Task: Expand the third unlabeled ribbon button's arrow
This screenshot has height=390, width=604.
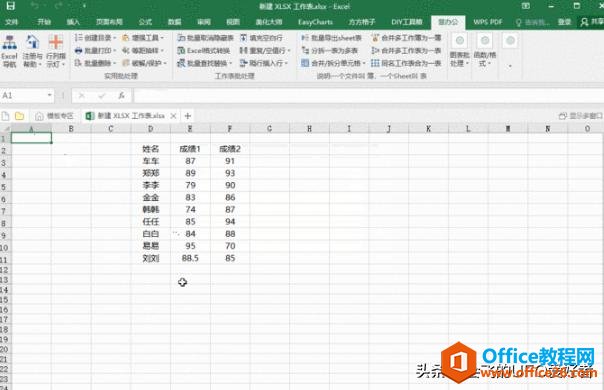Action: click(x=510, y=66)
